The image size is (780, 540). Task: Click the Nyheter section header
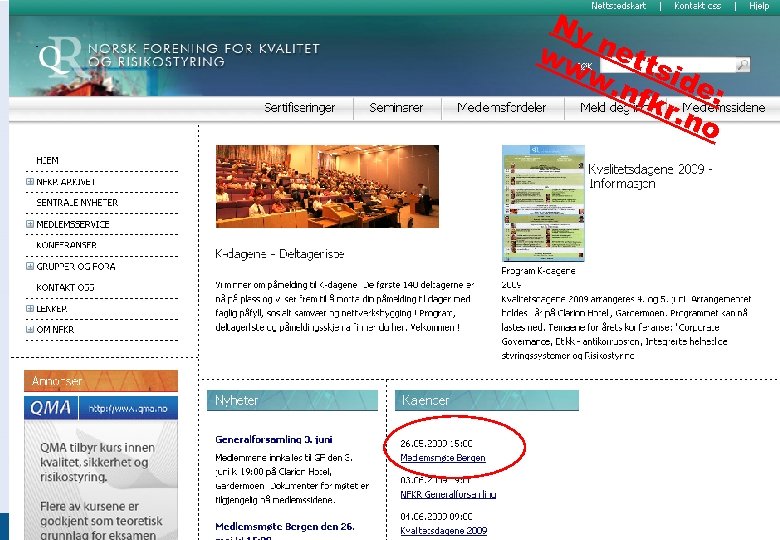coord(292,400)
